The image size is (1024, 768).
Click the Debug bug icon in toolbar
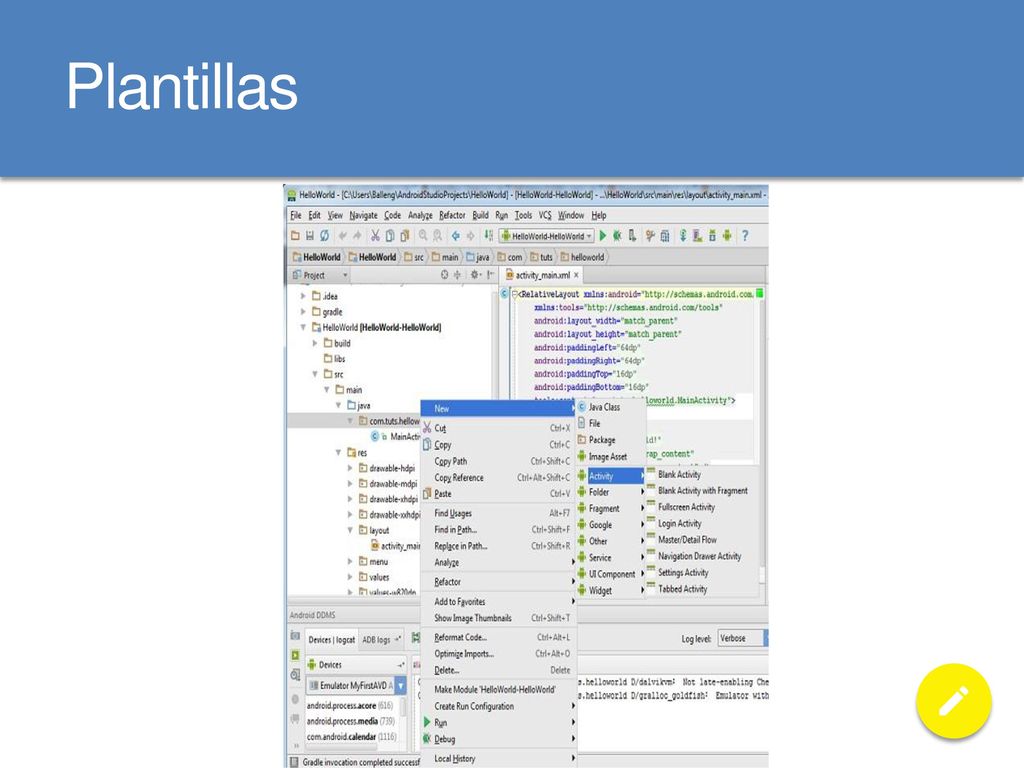617,236
